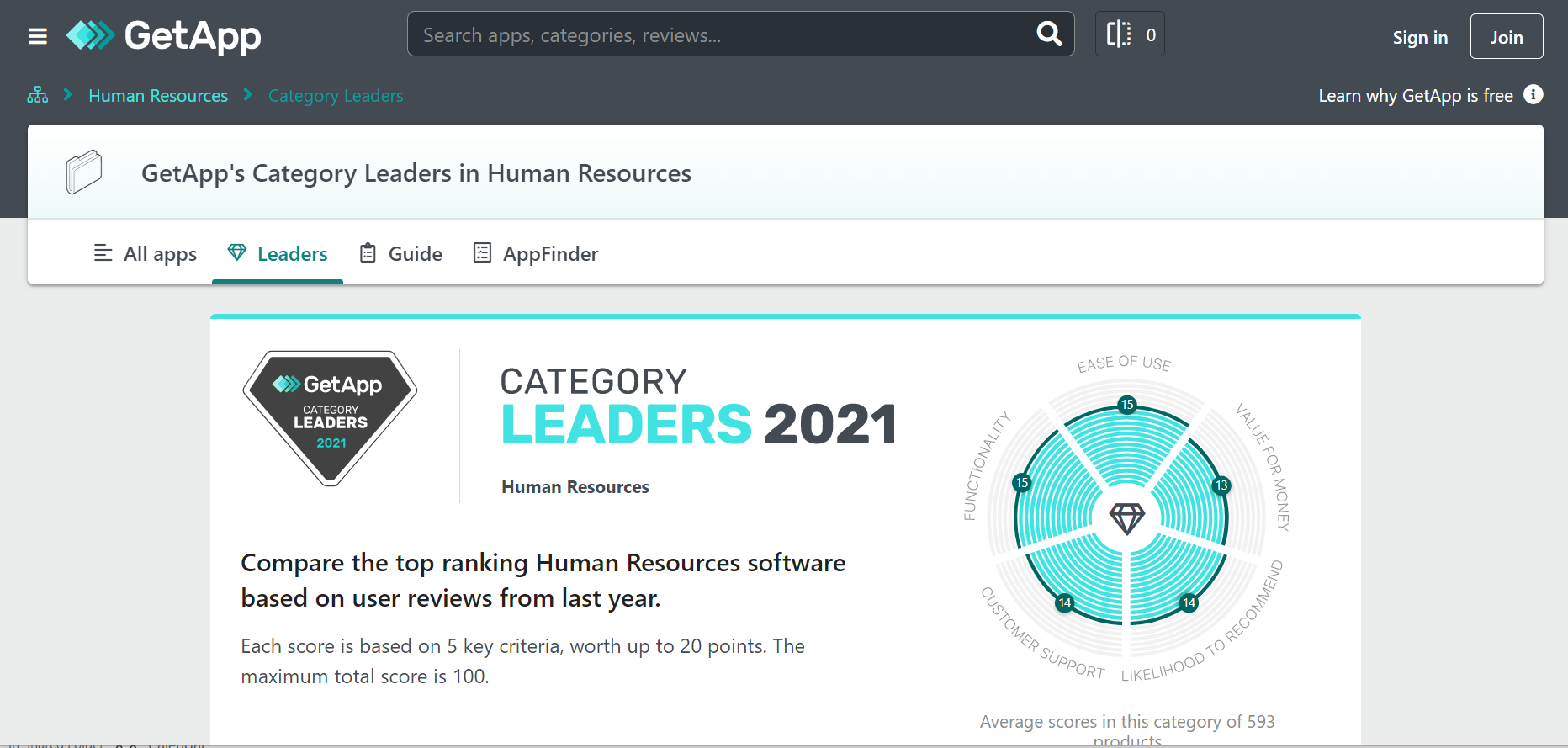Click the Ease of Use score 15 marker
The image size is (1568, 748).
(x=1127, y=405)
